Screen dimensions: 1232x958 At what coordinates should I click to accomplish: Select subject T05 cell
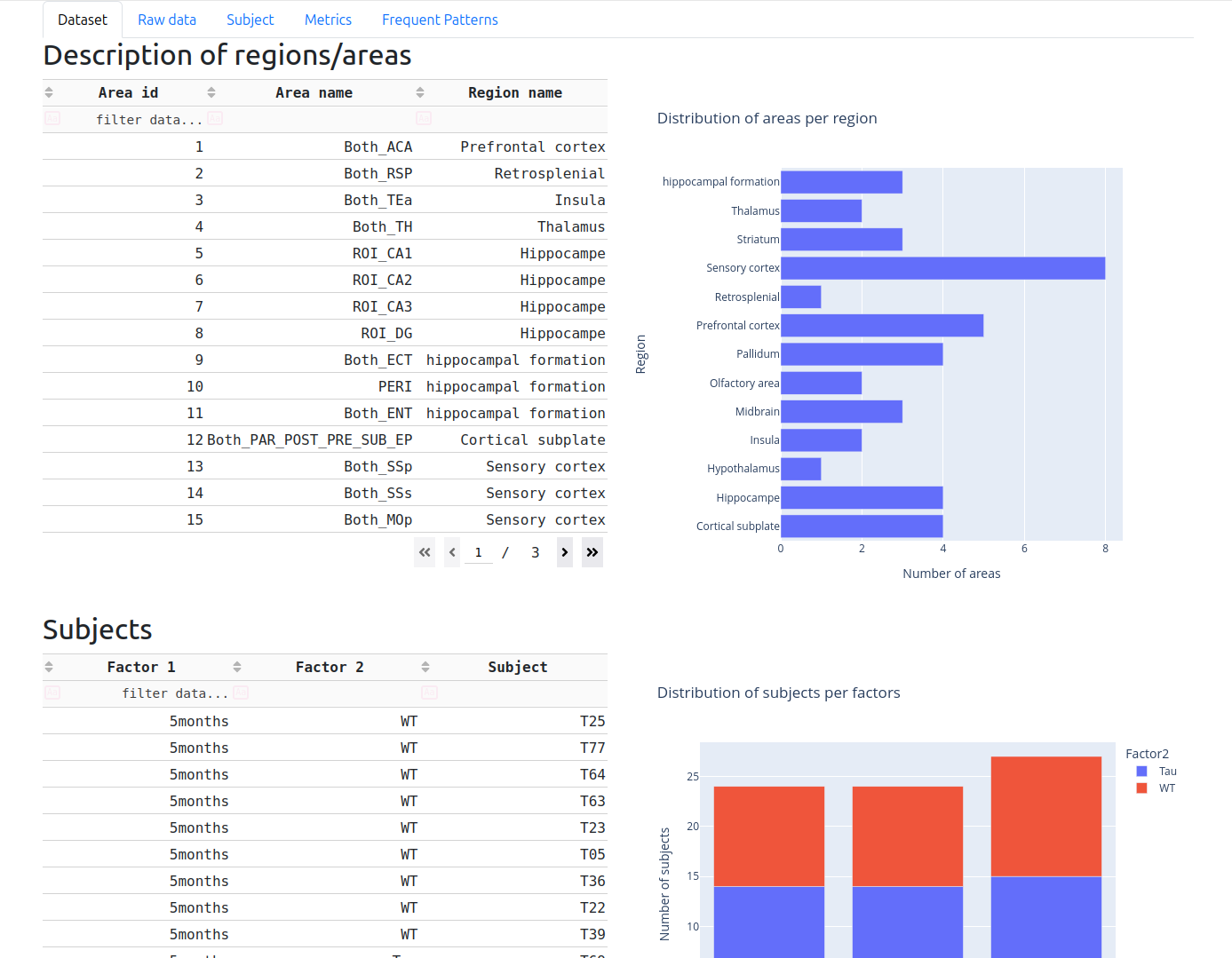click(x=513, y=854)
